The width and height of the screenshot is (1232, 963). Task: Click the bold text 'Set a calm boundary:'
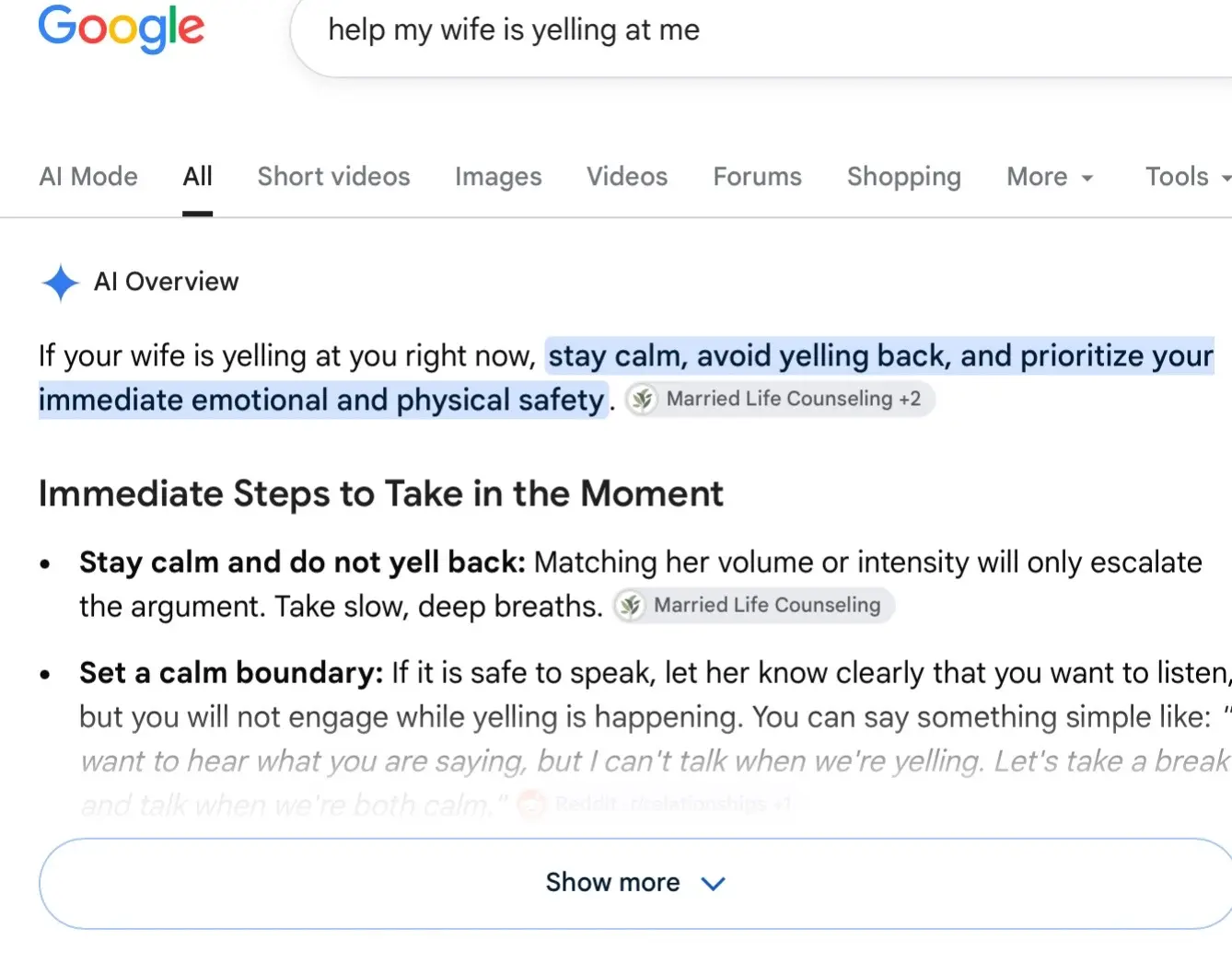click(231, 672)
